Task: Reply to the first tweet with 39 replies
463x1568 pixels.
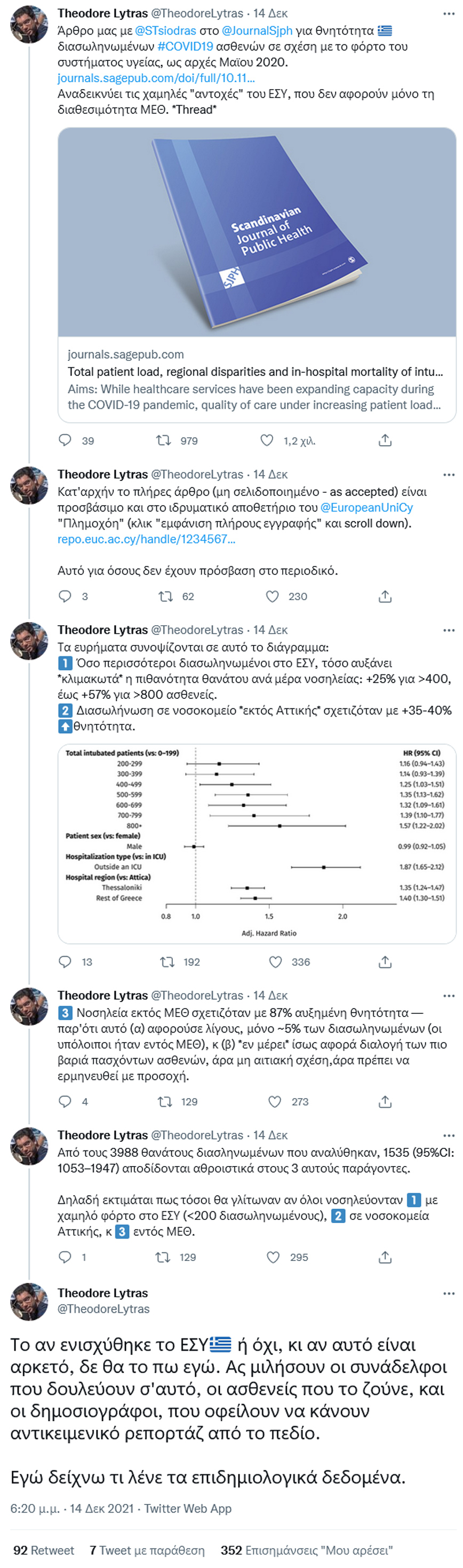Action: point(65,440)
